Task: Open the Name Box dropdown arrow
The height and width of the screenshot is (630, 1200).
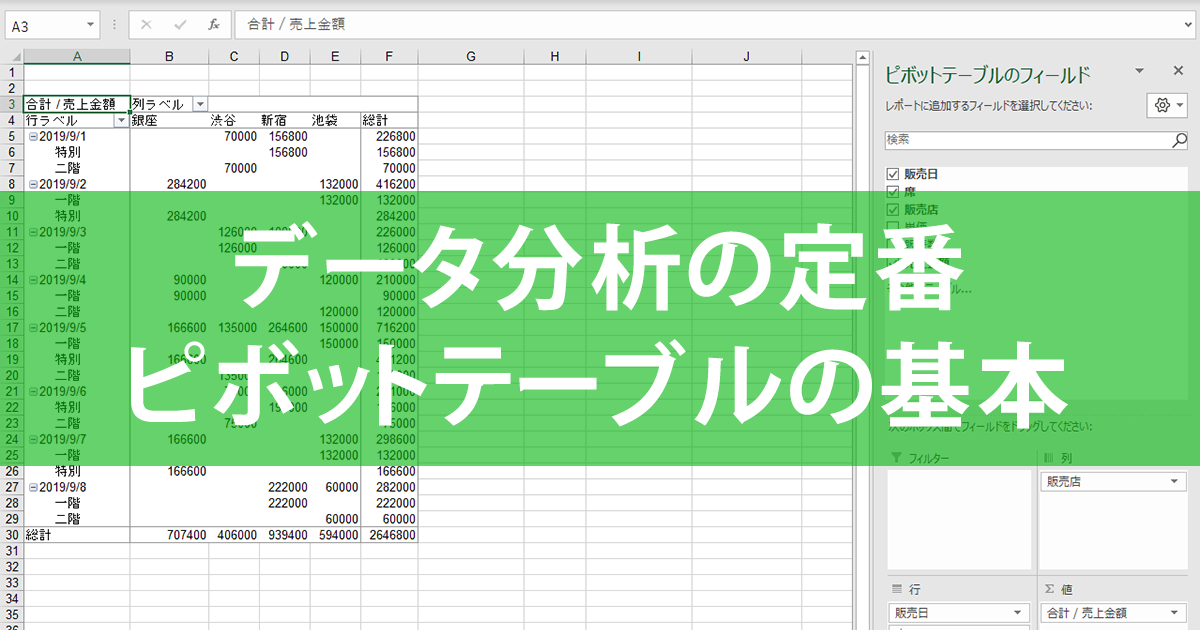Action: pyautogui.click(x=91, y=25)
